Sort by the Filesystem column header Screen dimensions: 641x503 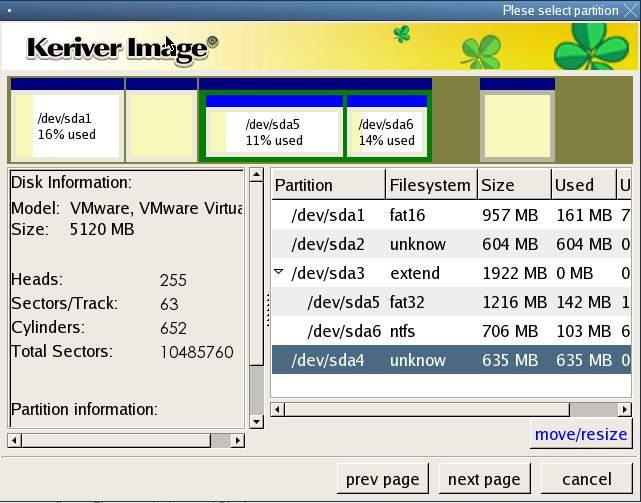(x=431, y=185)
